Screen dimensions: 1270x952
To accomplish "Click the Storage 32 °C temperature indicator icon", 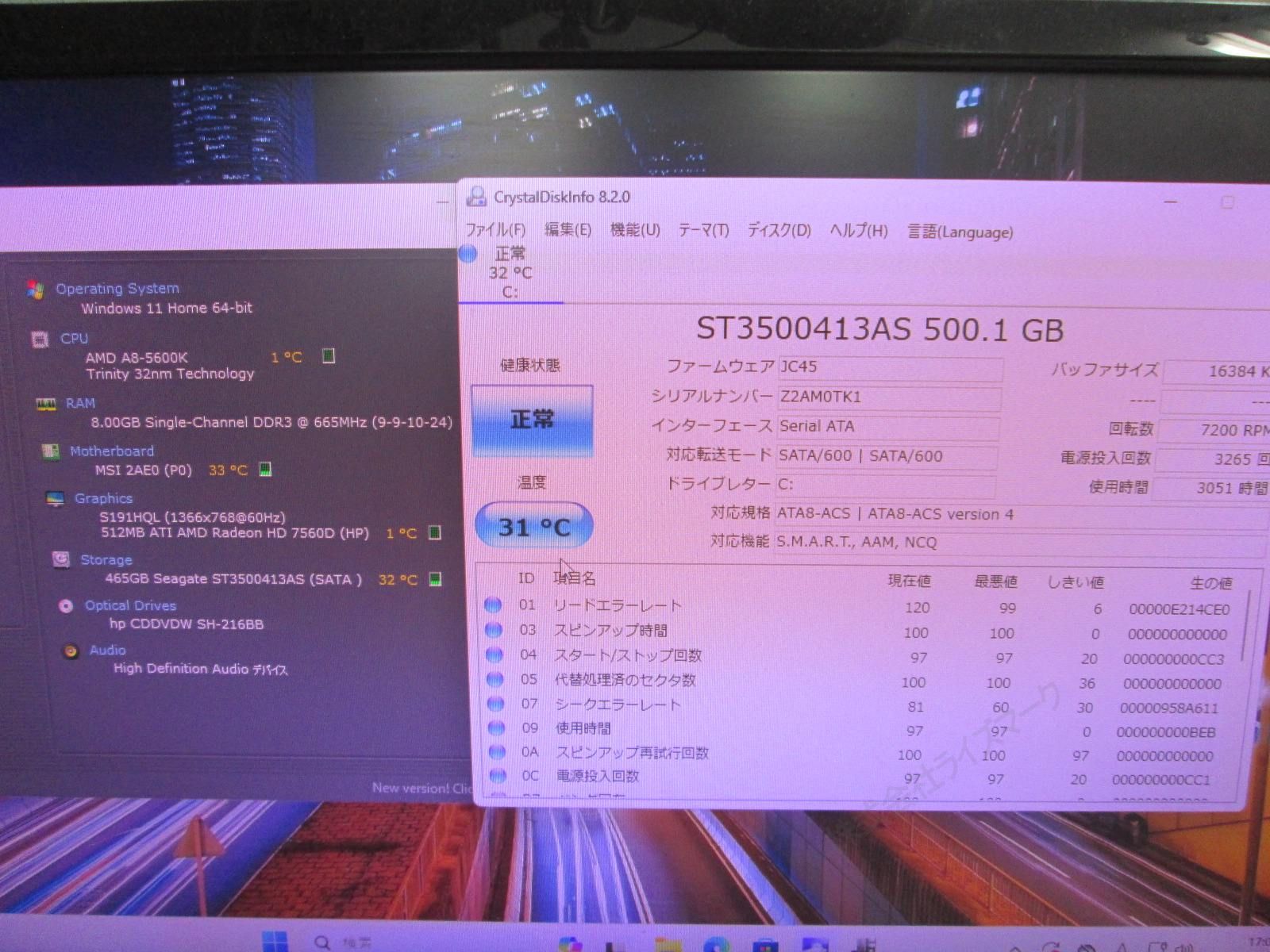I will (x=435, y=578).
